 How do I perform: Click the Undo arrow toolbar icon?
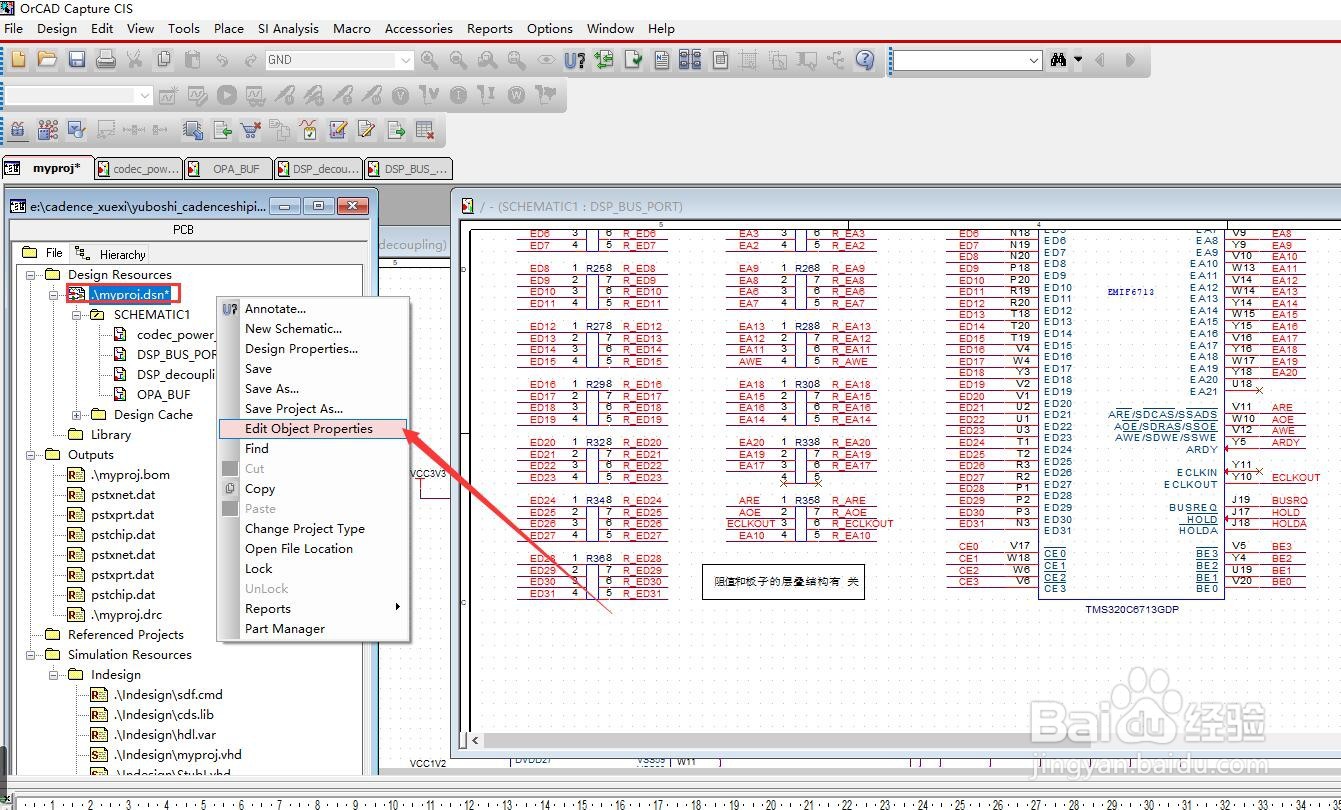click(221, 60)
